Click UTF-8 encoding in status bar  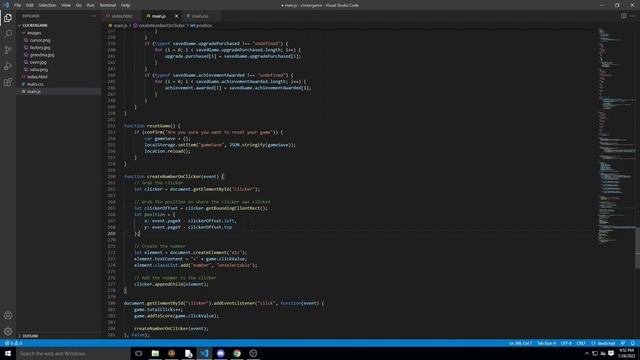click(x=566, y=343)
